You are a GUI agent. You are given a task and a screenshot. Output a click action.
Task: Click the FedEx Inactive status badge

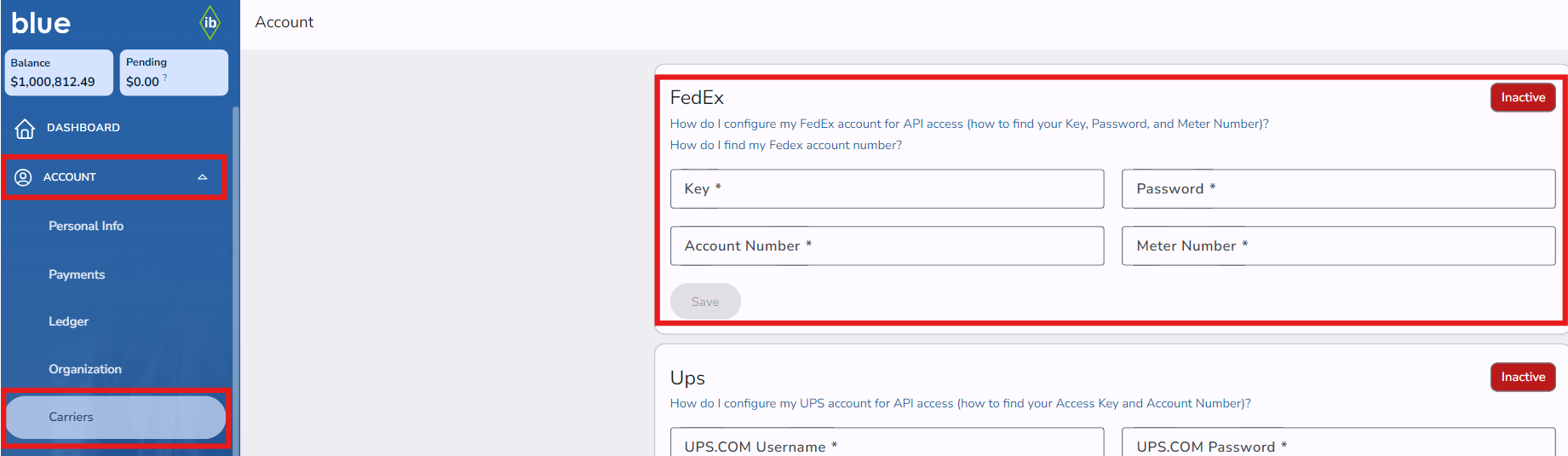[x=1522, y=97]
